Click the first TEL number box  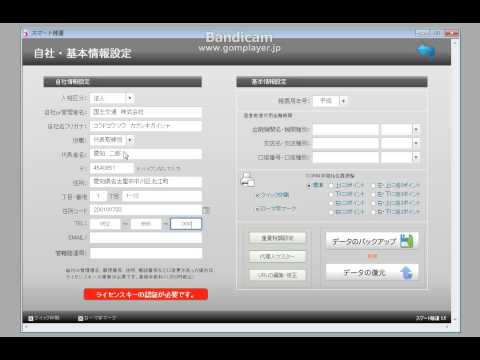coord(105,224)
